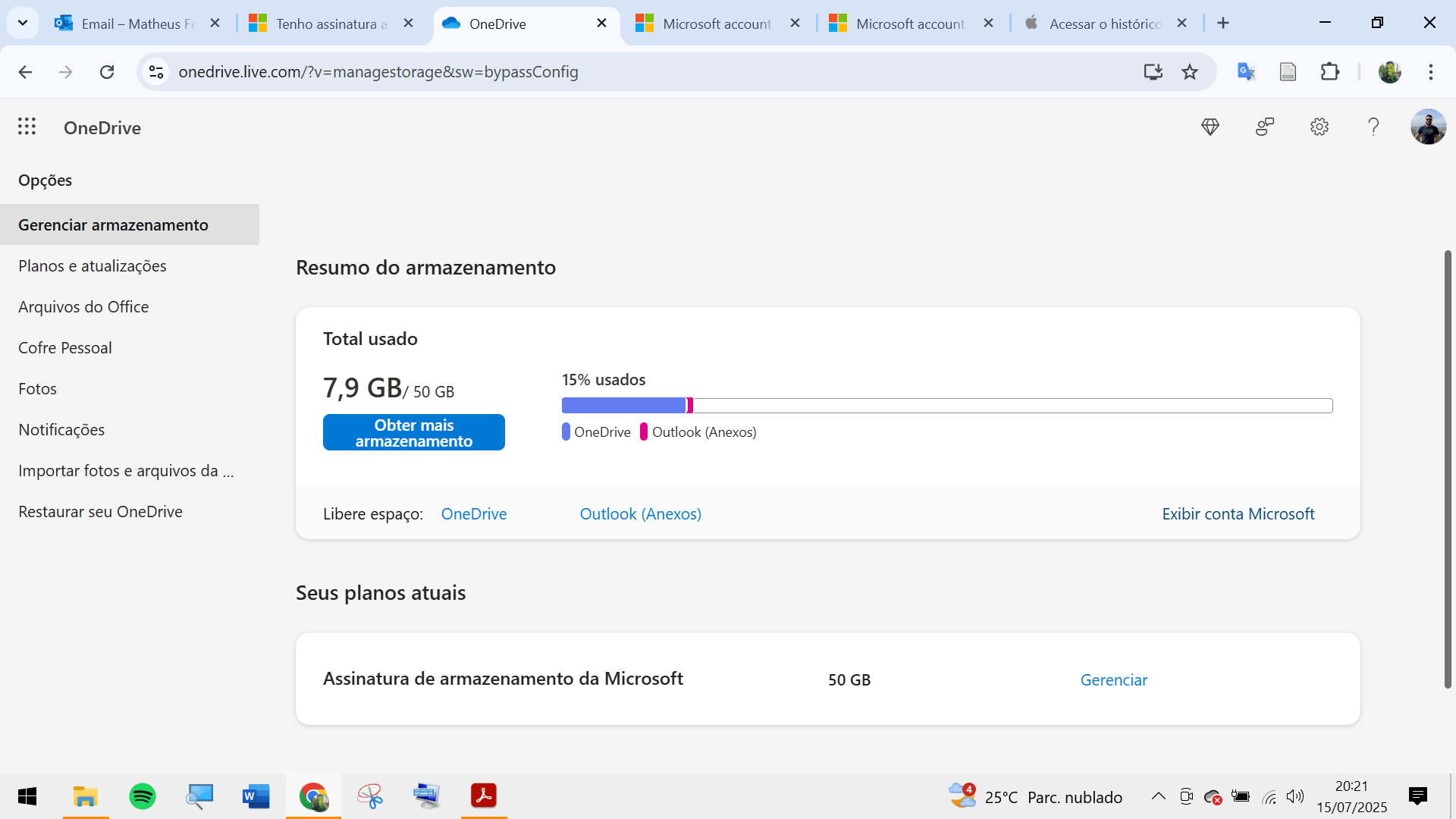Open Chrome profile avatar in toolbar

1390,72
